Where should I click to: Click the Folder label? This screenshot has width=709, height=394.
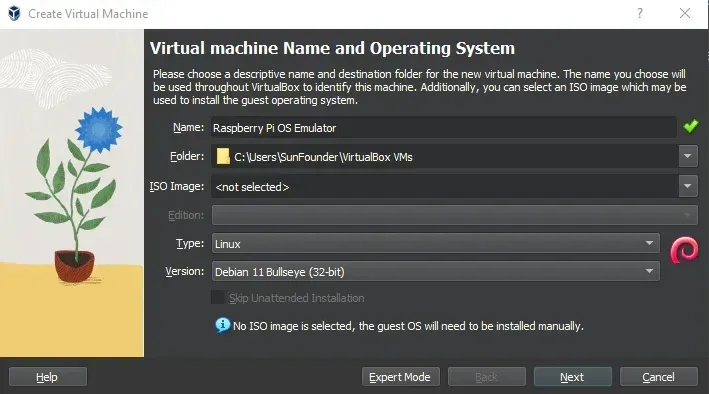[x=187, y=156]
